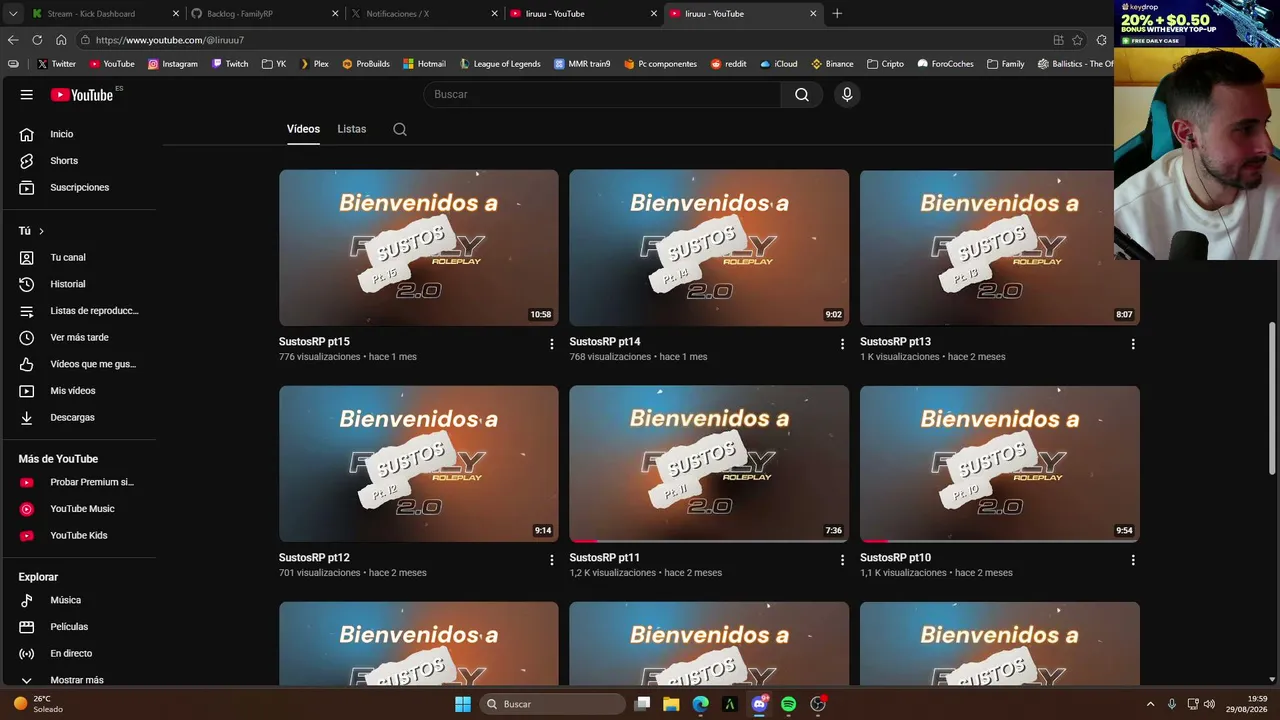Select the Vídeos channel tab
1280x720 pixels.
(303, 129)
